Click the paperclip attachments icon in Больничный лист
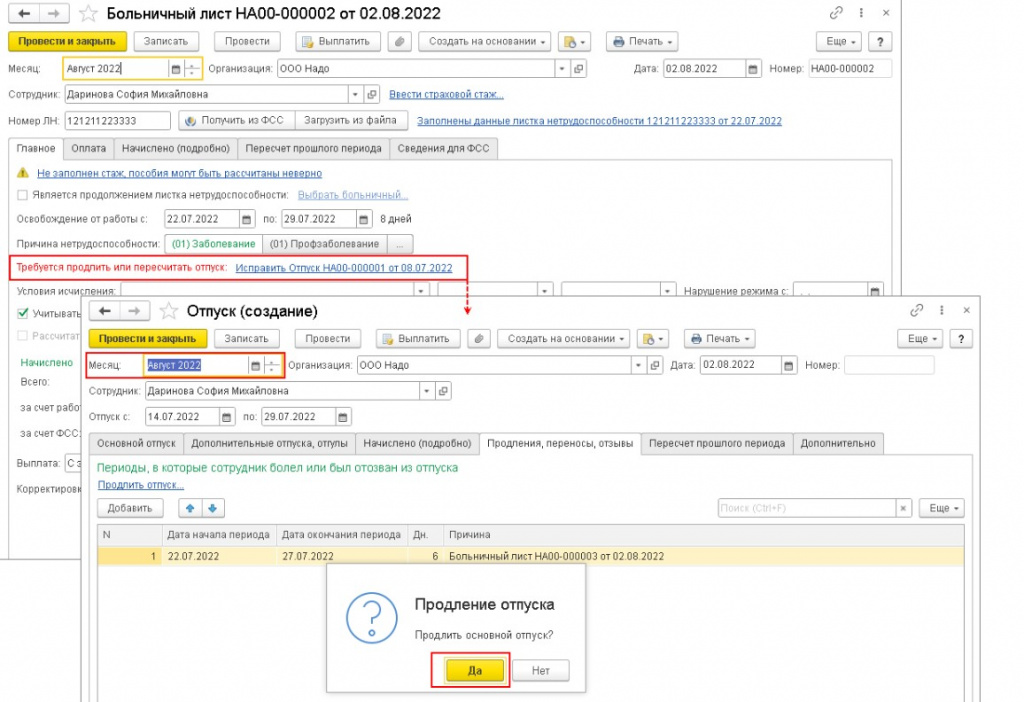 [399, 41]
